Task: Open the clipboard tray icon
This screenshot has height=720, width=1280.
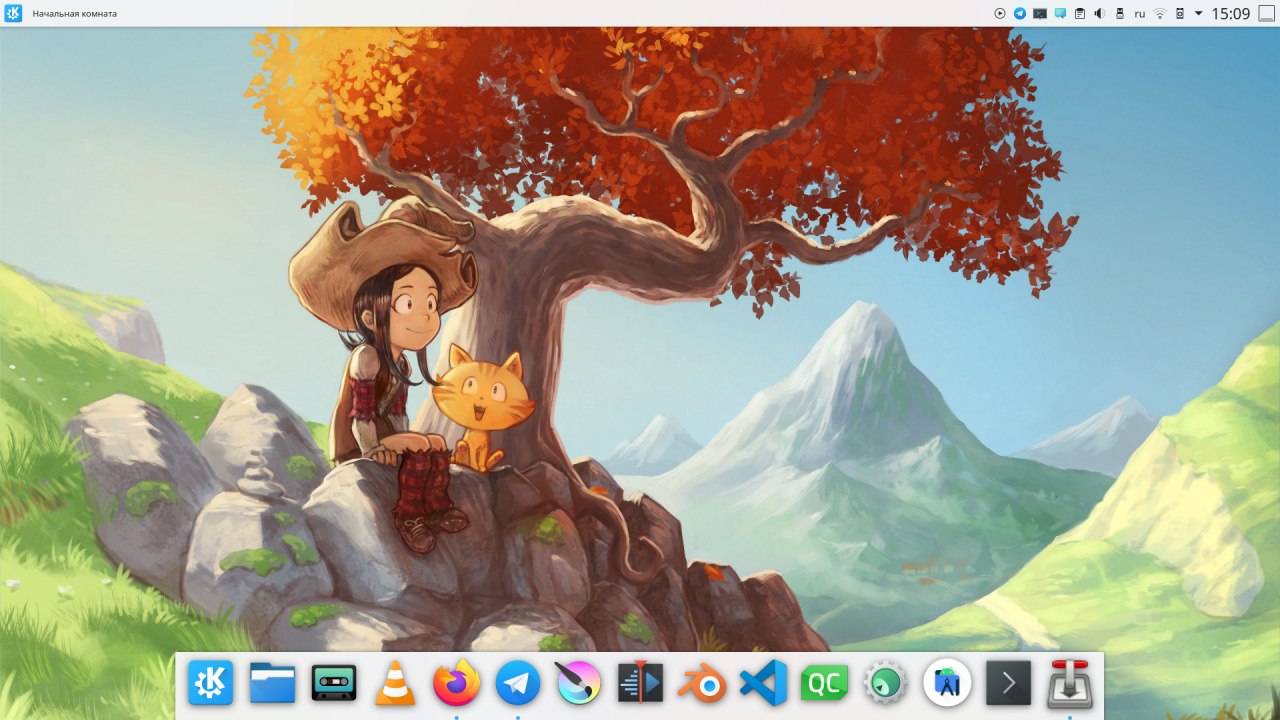Action: click(1080, 13)
